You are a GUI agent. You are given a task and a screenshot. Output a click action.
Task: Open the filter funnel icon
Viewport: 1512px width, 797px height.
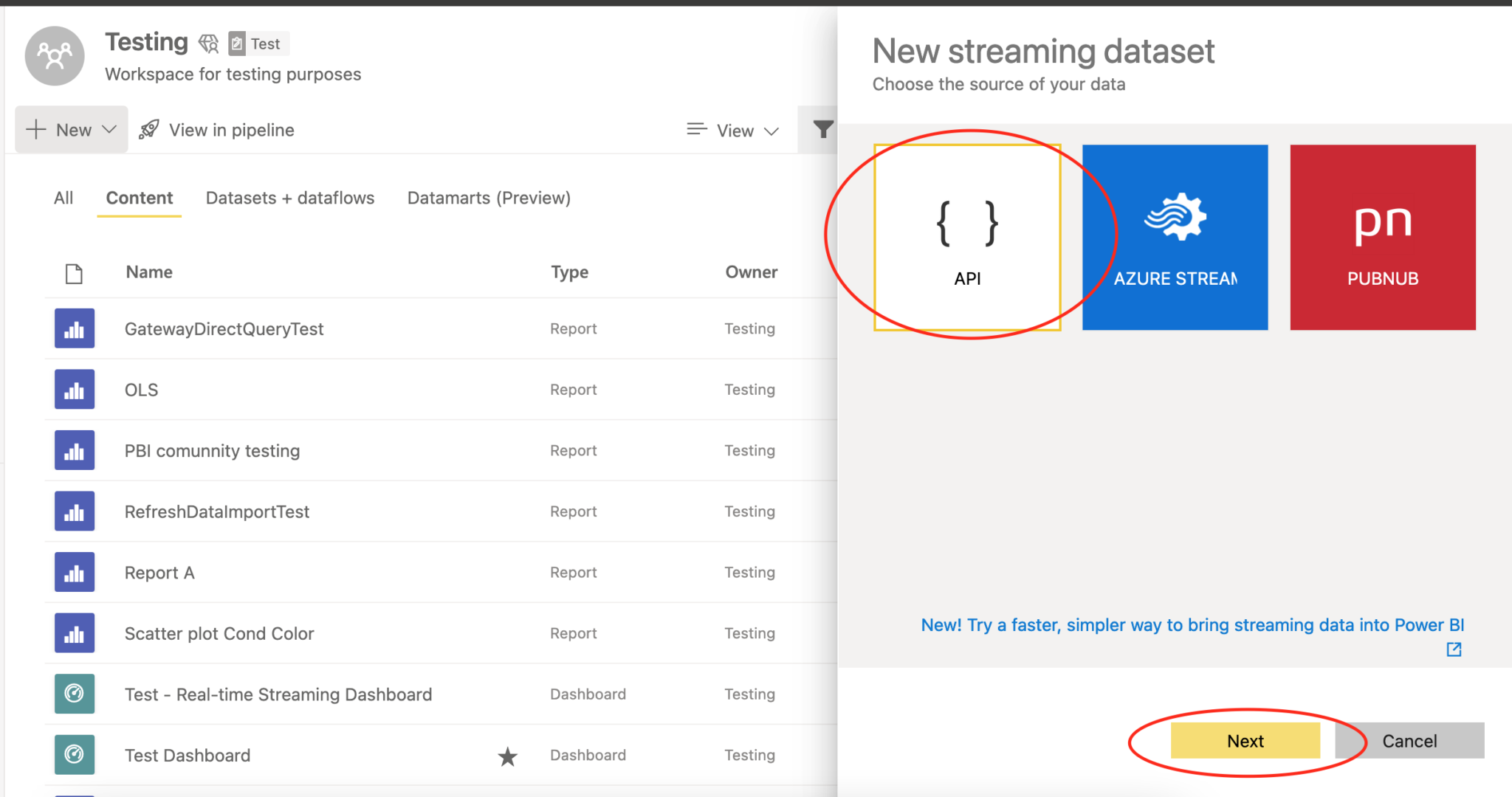[x=822, y=129]
